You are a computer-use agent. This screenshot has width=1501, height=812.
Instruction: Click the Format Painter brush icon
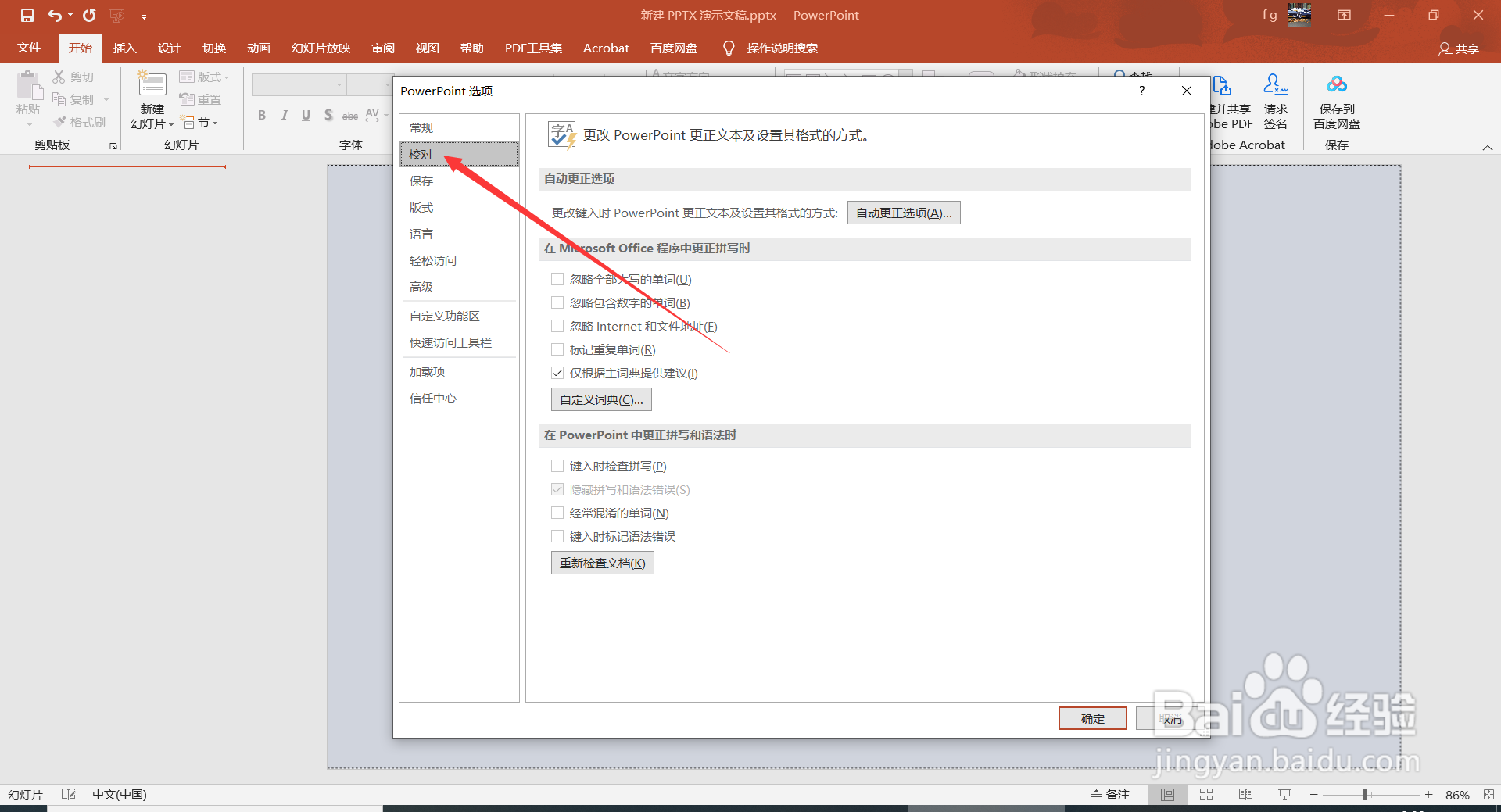click(59, 122)
